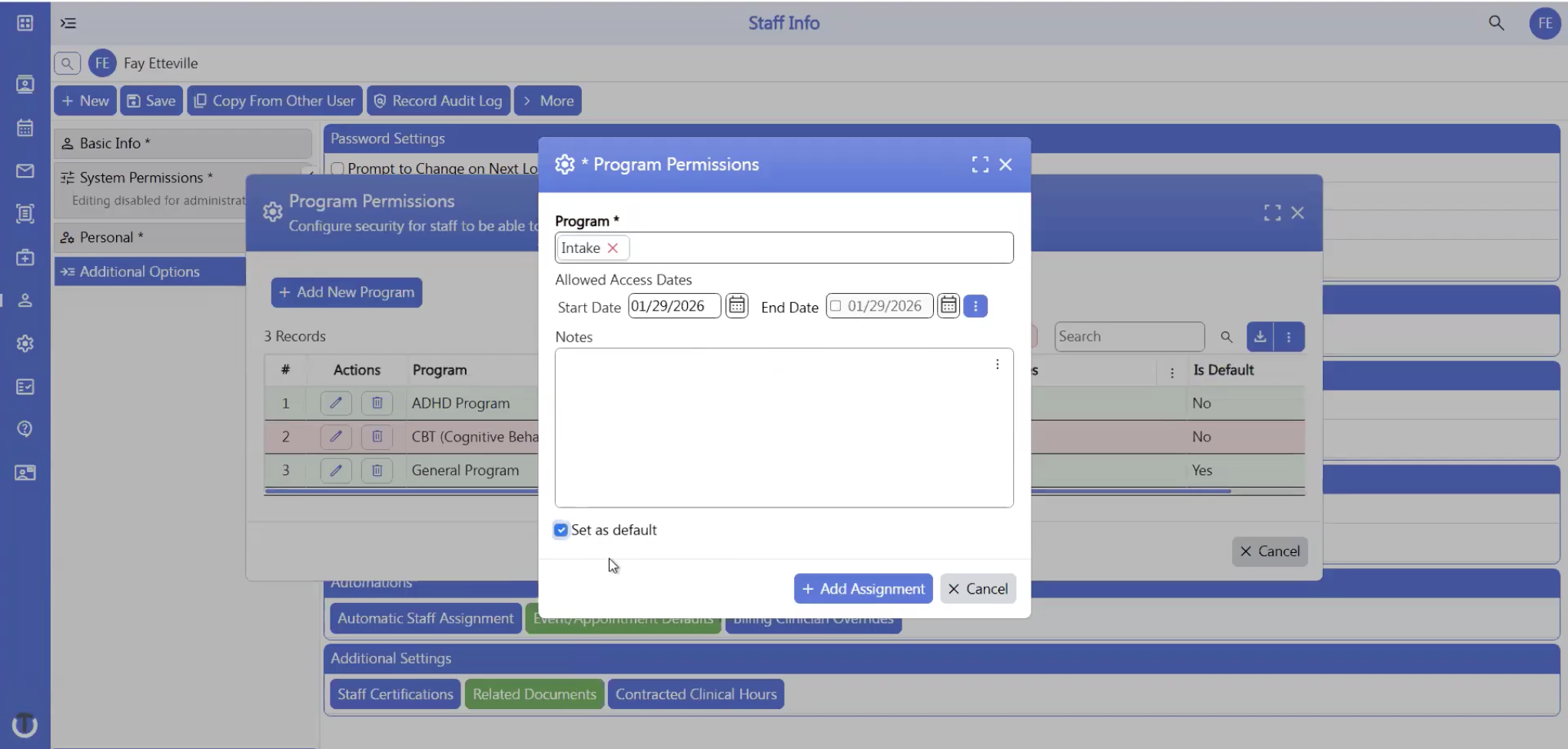Open the More menu in the toolbar
Viewport: 1568px width, 749px height.
(547, 100)
